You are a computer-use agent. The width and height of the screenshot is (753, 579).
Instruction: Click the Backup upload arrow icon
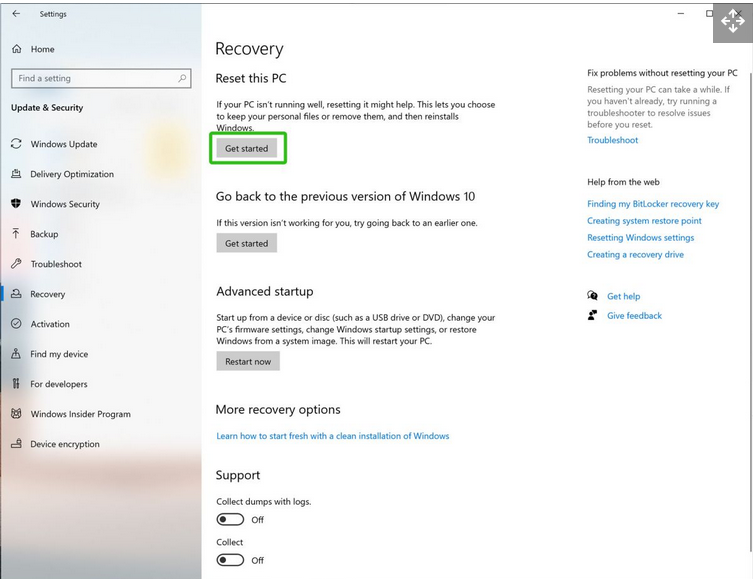tap(16, 234)
